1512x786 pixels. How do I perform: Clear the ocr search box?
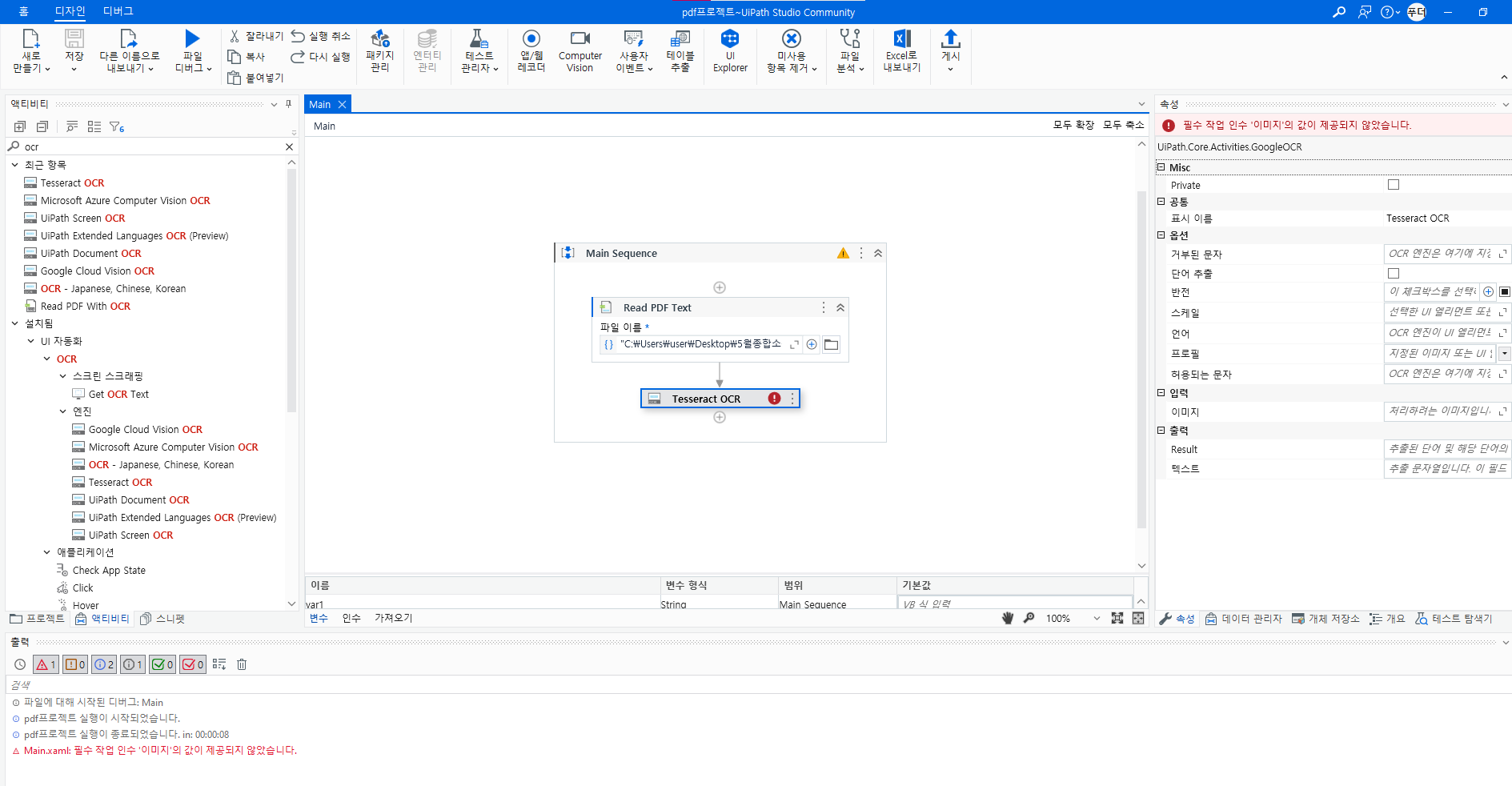pyautogui.click(x=290, y=146)
